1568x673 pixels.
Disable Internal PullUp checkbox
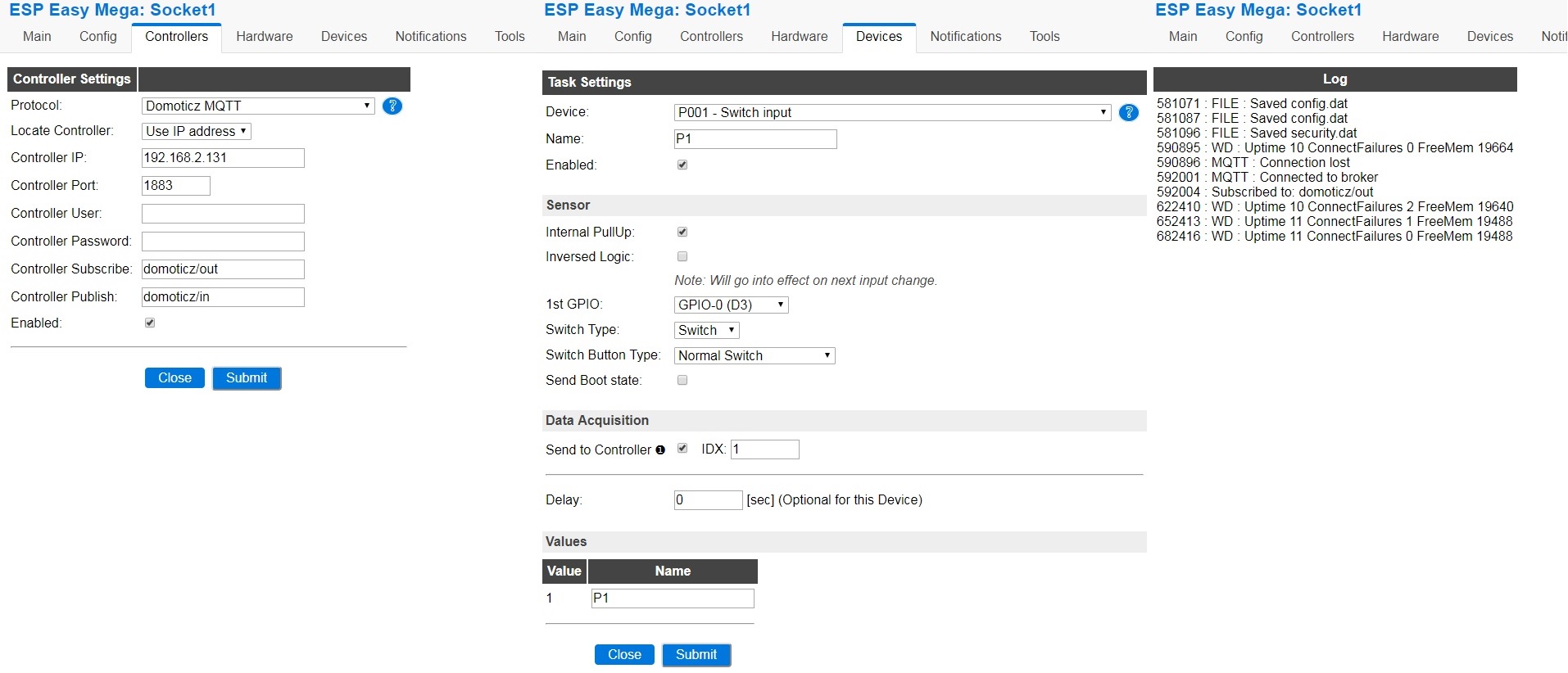coord(682,232)
